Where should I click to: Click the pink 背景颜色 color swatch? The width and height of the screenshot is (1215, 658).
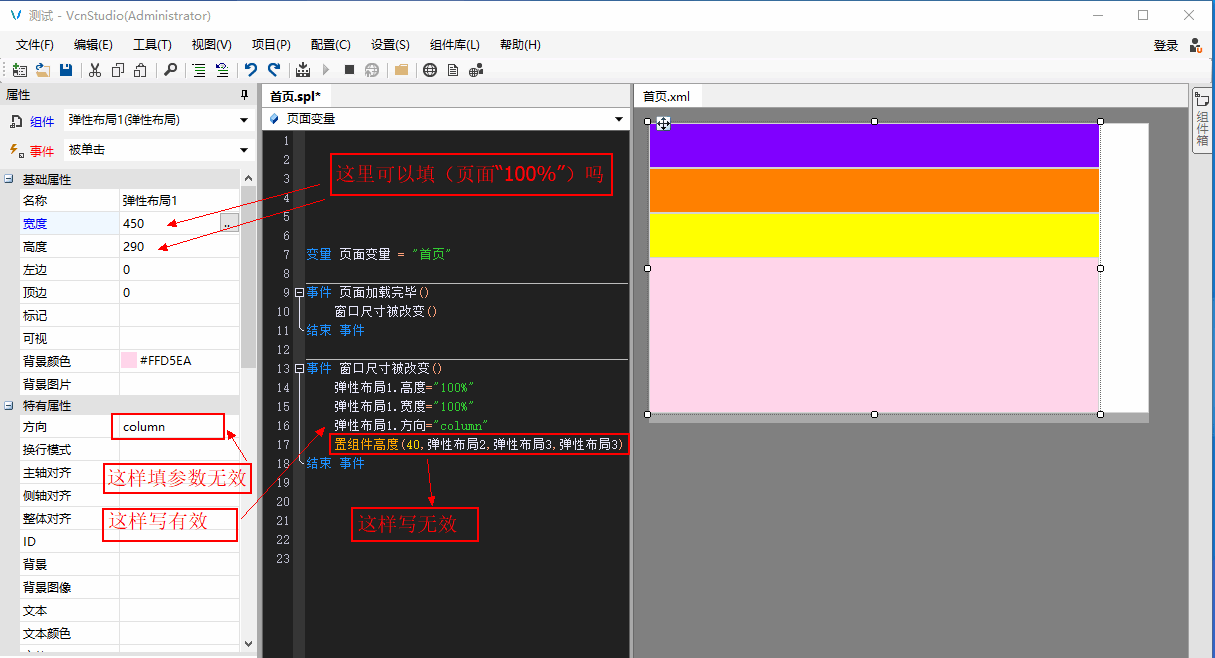click(x=129, y=361)
